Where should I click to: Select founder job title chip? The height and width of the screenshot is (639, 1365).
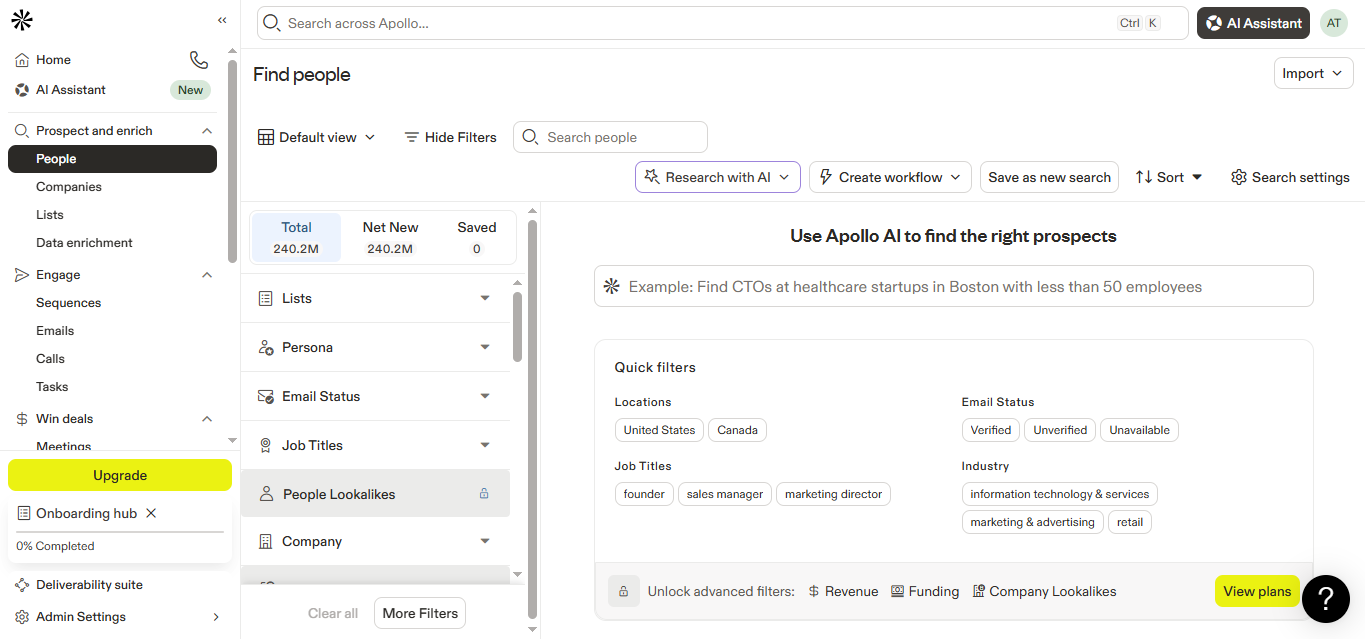pyautogui.click(x=644, y=494)
